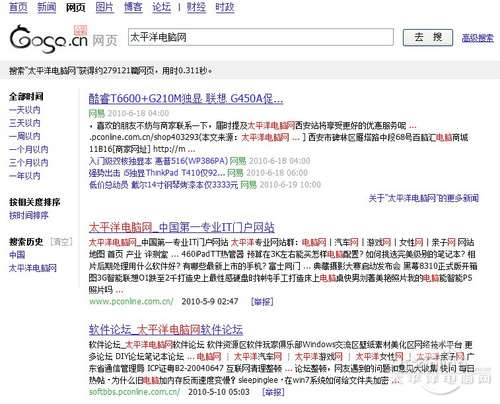
Task: Click the softbbs.pconline.com.cn/ URL
Action: (x=134, y=392)
